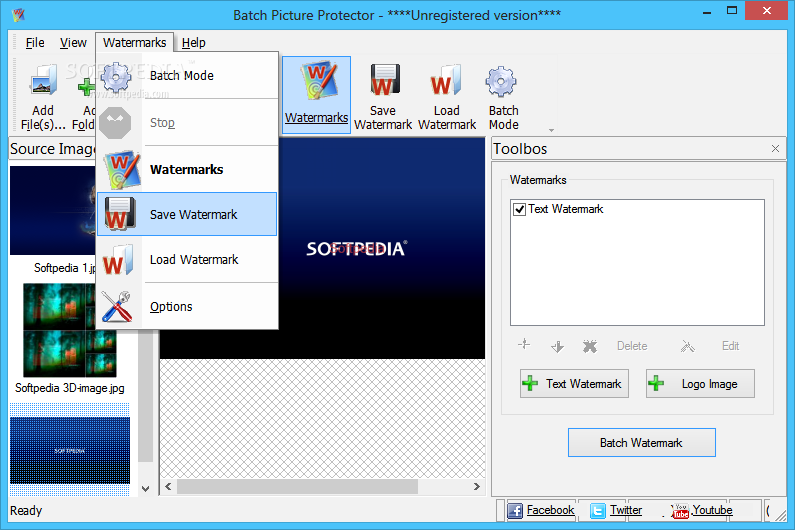The width and height of the screenshot is (795, 530).
Task: Select the disabled Stop menu entry
Action: click(x=187, y=123)
